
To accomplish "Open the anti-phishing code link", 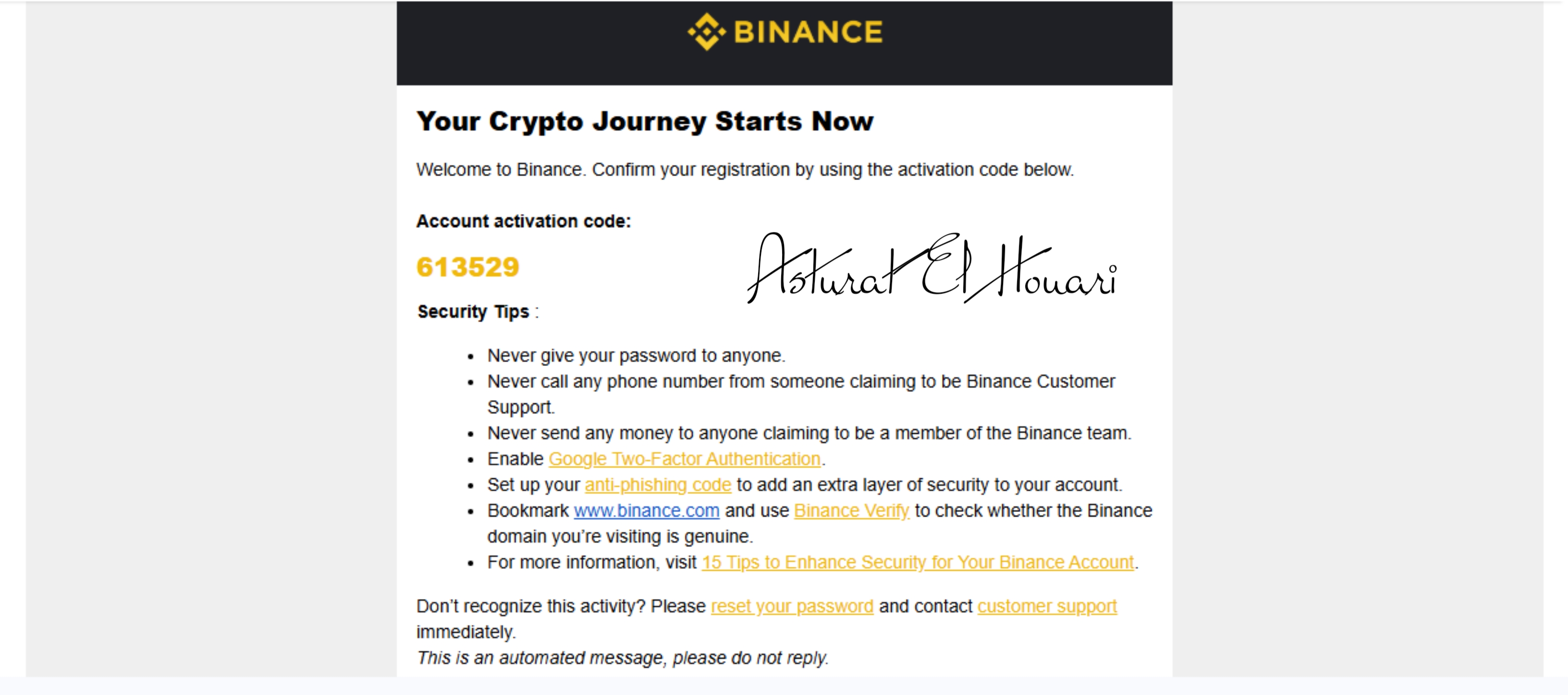I will pos(658,485).
